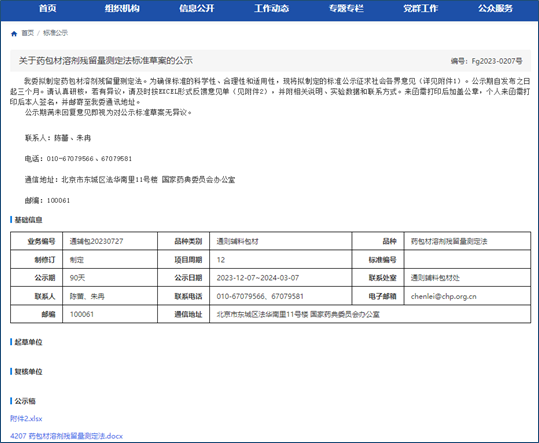
Task: Select the 公示稿 section heading
Action: point(25,401)
